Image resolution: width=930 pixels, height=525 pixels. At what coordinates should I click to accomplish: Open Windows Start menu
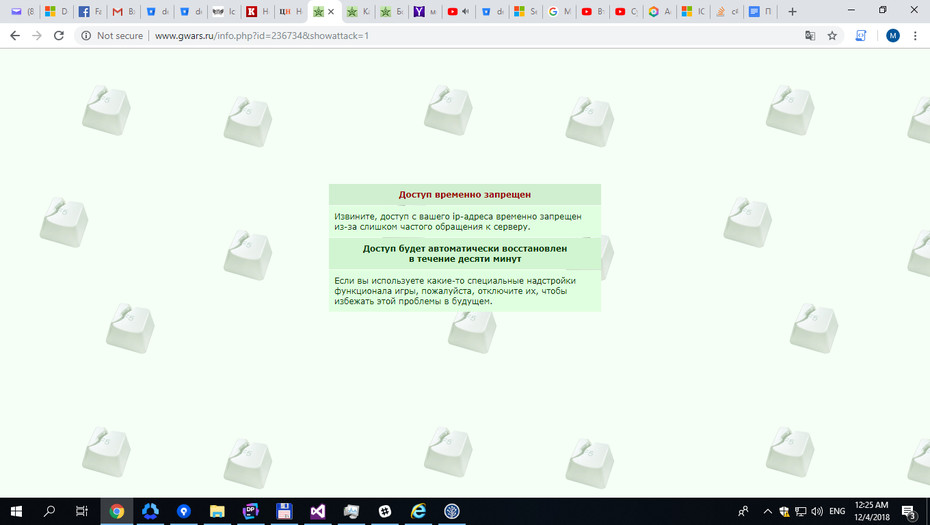tap(16, 511)
